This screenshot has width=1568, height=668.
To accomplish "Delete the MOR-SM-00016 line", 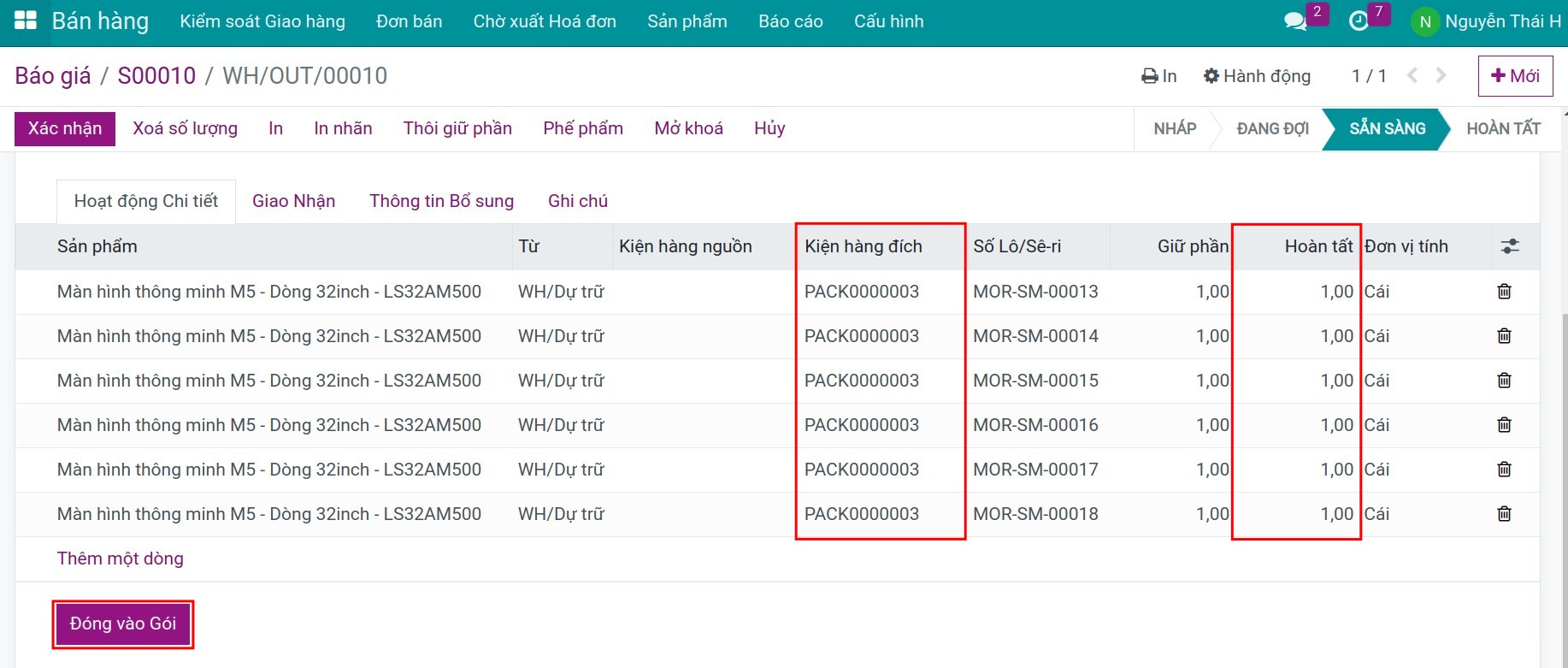I will [x=1505, y=425].
